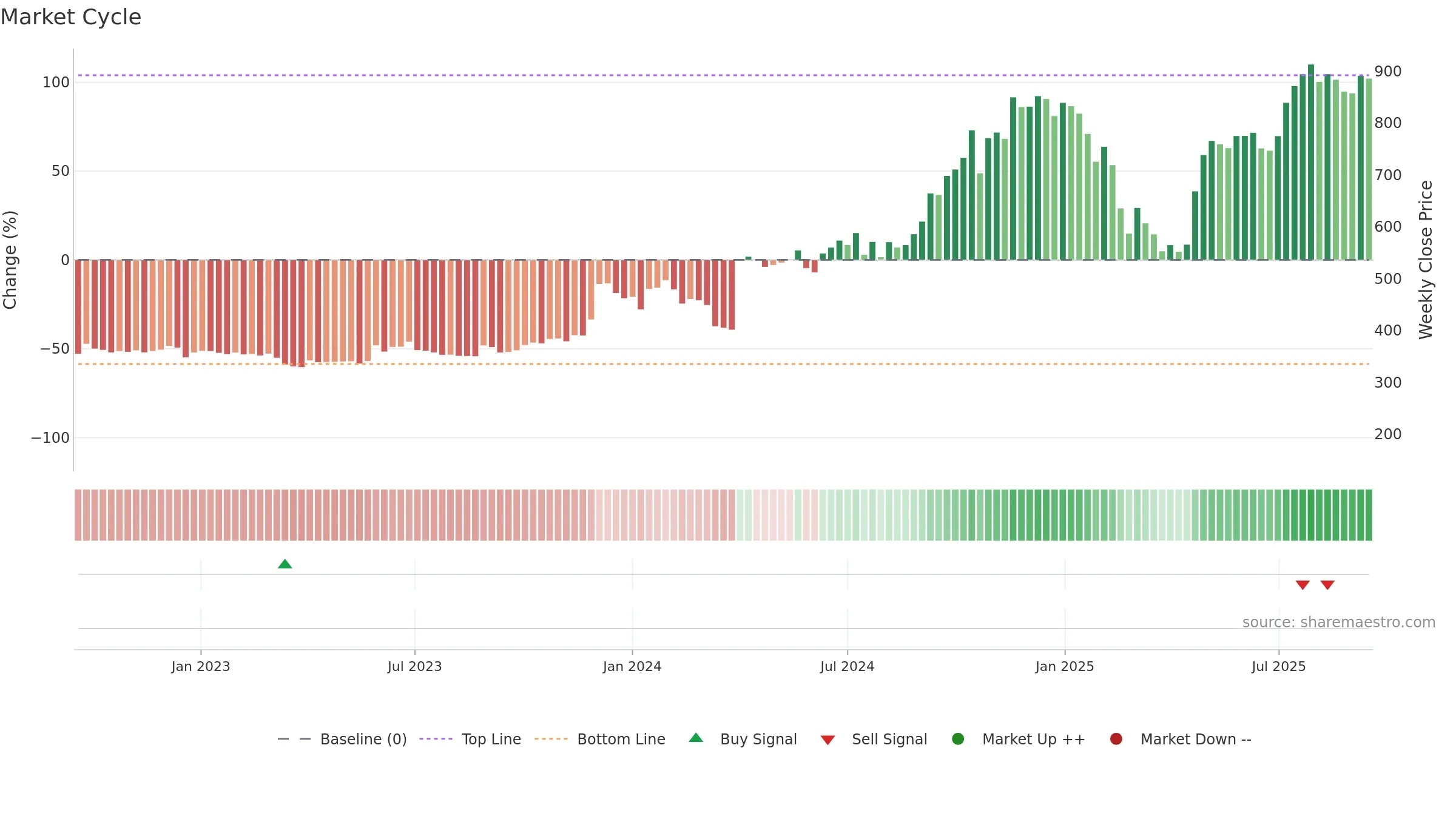Click the Jul 2024 axis label

point(848,667)
